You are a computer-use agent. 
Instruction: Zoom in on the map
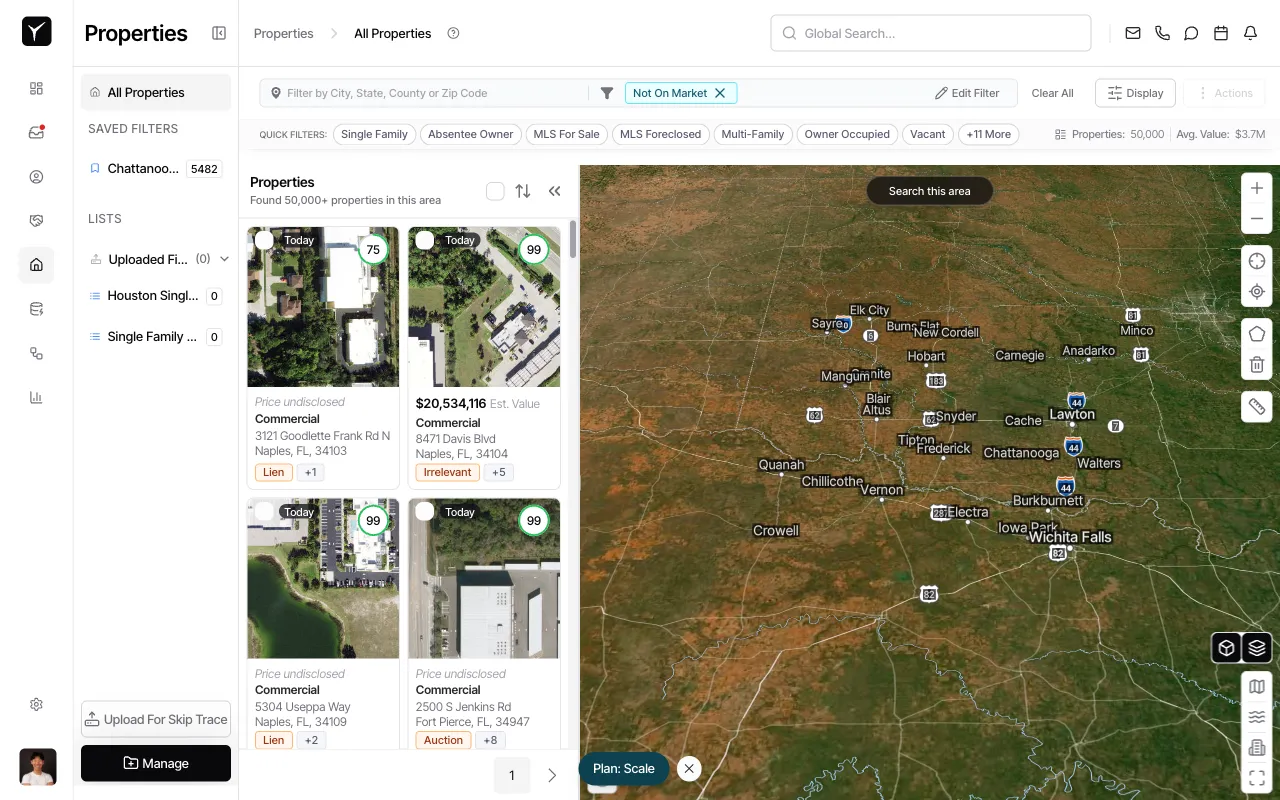click(x=1257, y=188)
